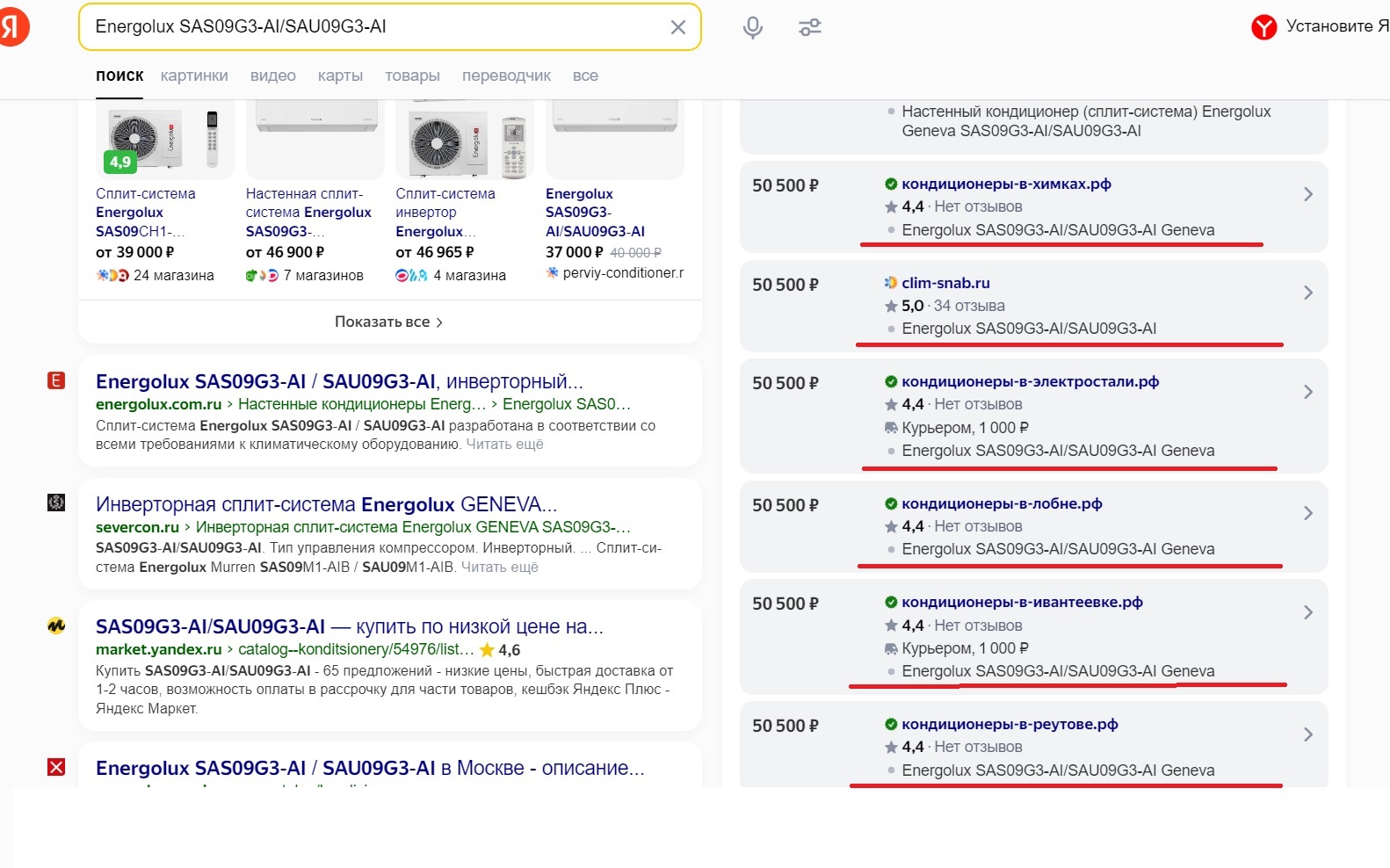This screenshot has height=868, width=1390.
Task: Click the star rating 4,6 in Market result
Action: tap(500, 650)
